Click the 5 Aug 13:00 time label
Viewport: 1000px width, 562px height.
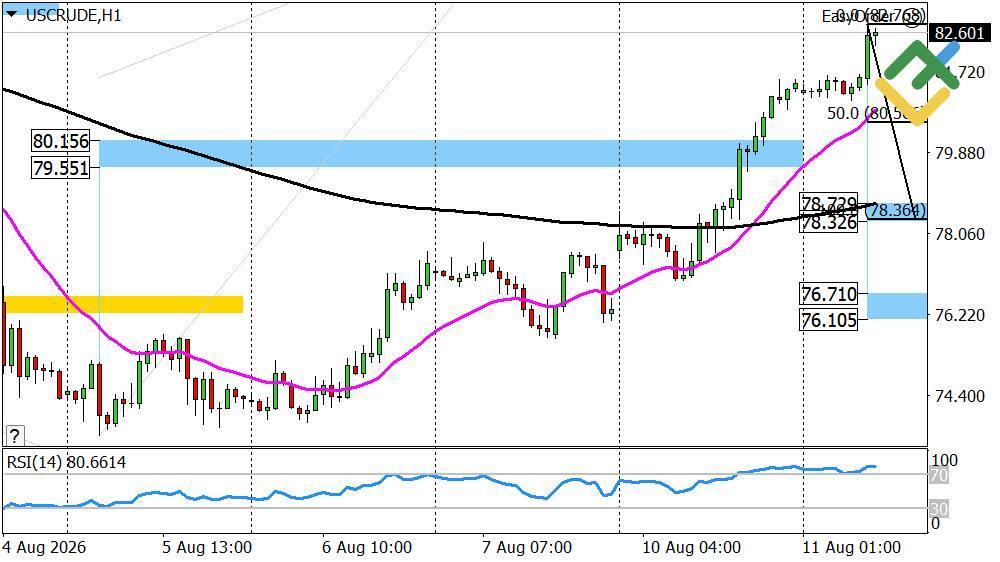pos(207,547)
